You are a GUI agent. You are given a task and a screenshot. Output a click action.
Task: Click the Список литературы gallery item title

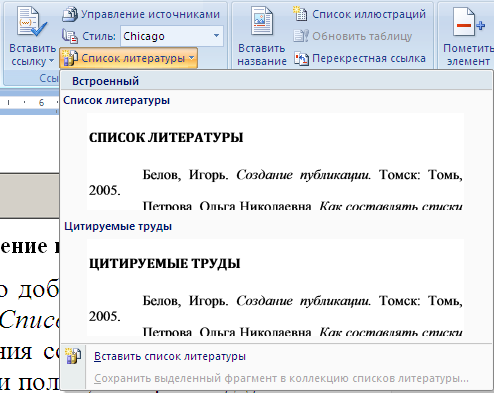116,100
